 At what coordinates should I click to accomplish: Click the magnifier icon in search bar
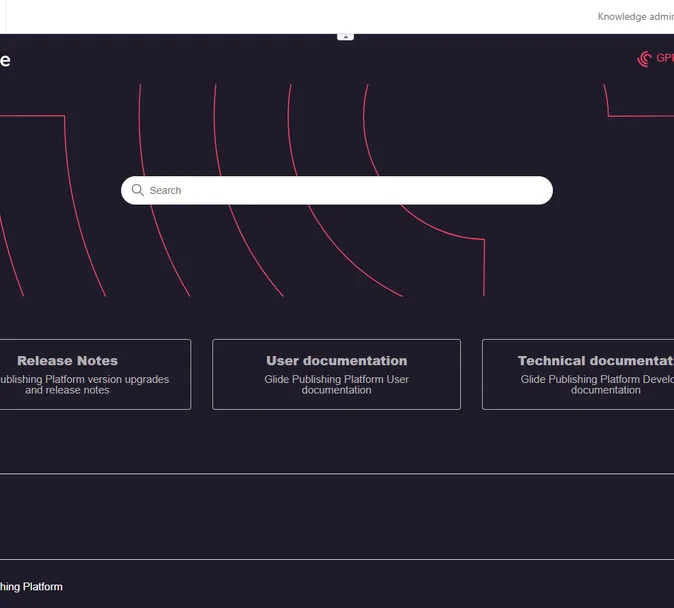pyautogui.click(x=138, y=190)
